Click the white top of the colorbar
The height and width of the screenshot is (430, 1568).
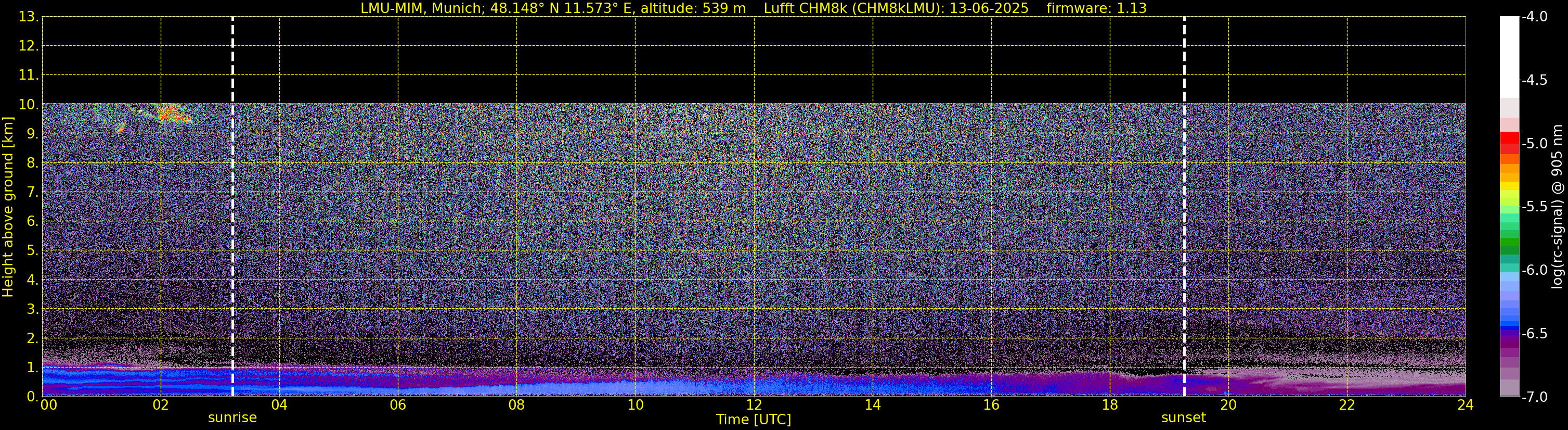1510,57
